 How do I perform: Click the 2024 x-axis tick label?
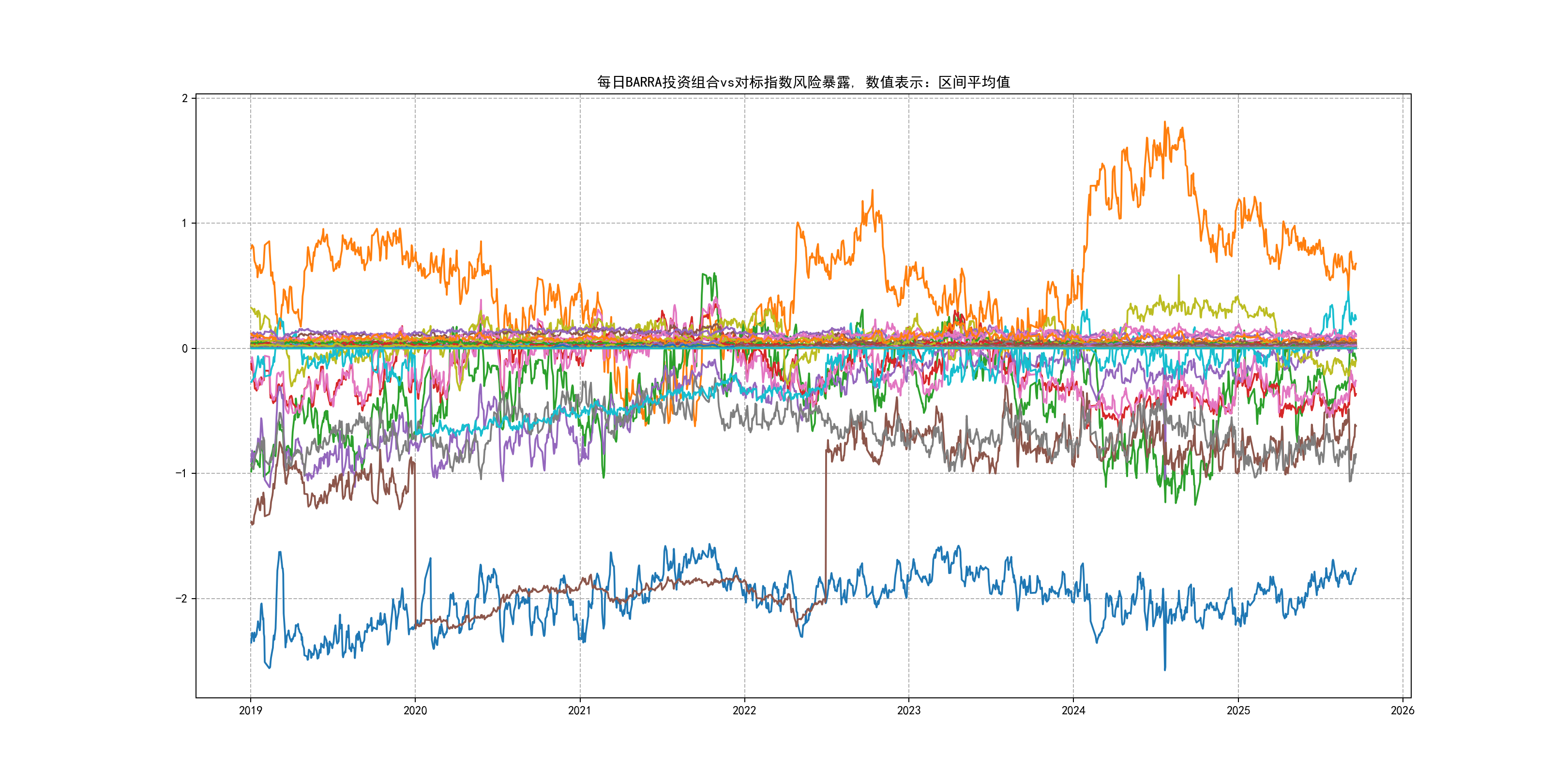click(x=1073, y=710)
